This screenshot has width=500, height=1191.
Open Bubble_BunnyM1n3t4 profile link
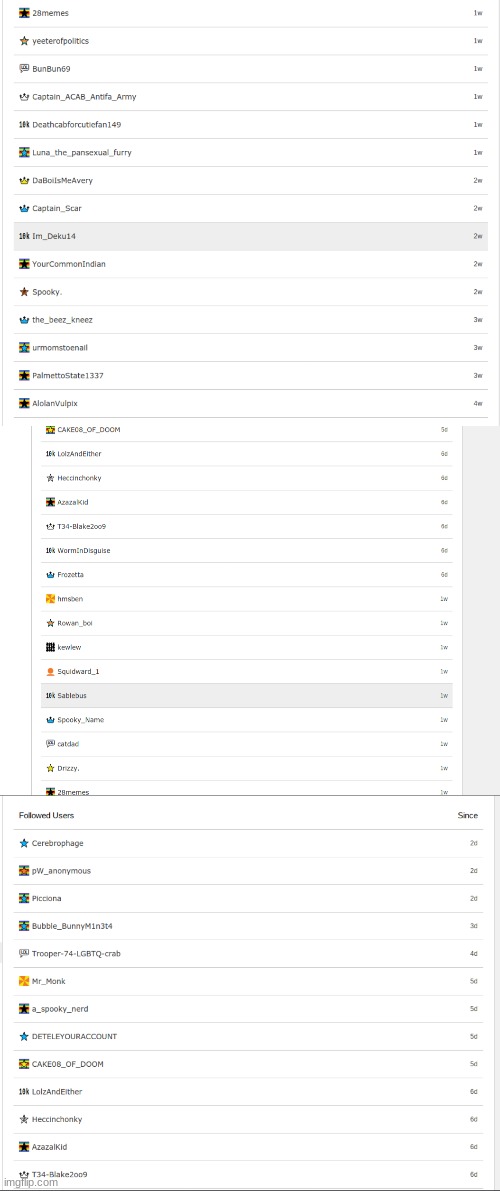[x=72, y=926]
